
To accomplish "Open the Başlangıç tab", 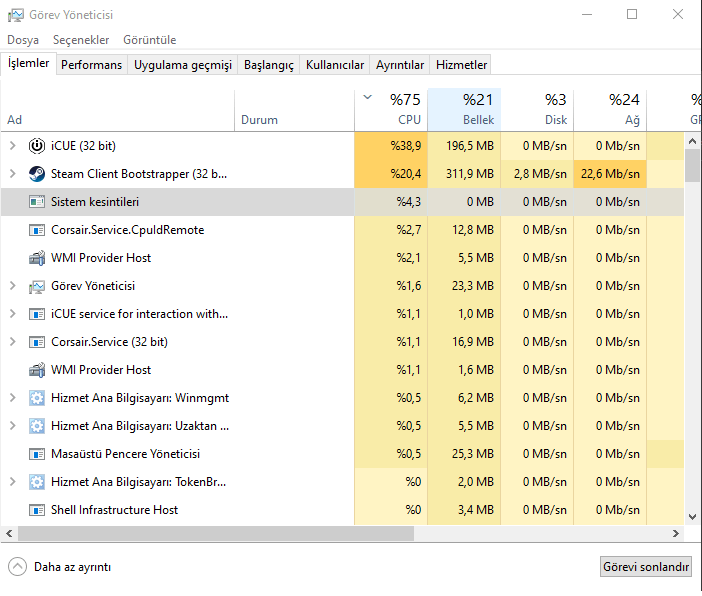I will pos(269,65).
